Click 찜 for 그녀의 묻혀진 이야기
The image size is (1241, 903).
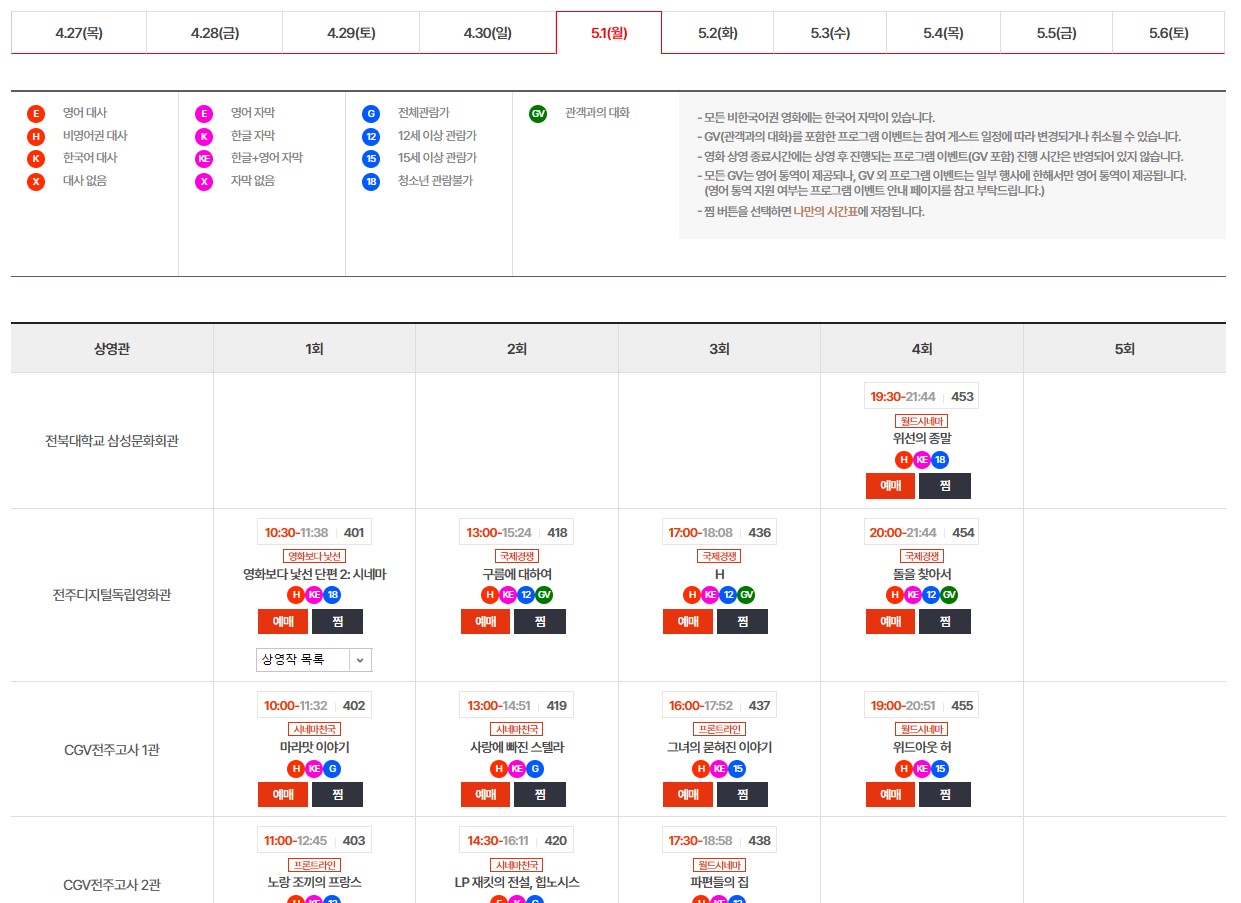742,794
